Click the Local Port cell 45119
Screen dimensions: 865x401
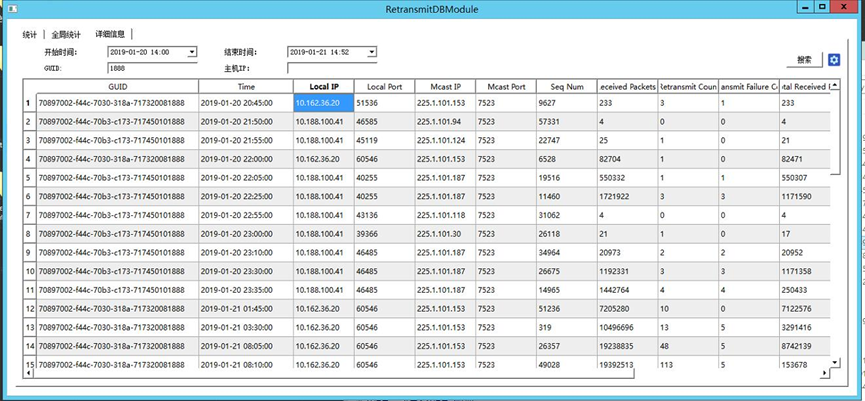[385, 140]
